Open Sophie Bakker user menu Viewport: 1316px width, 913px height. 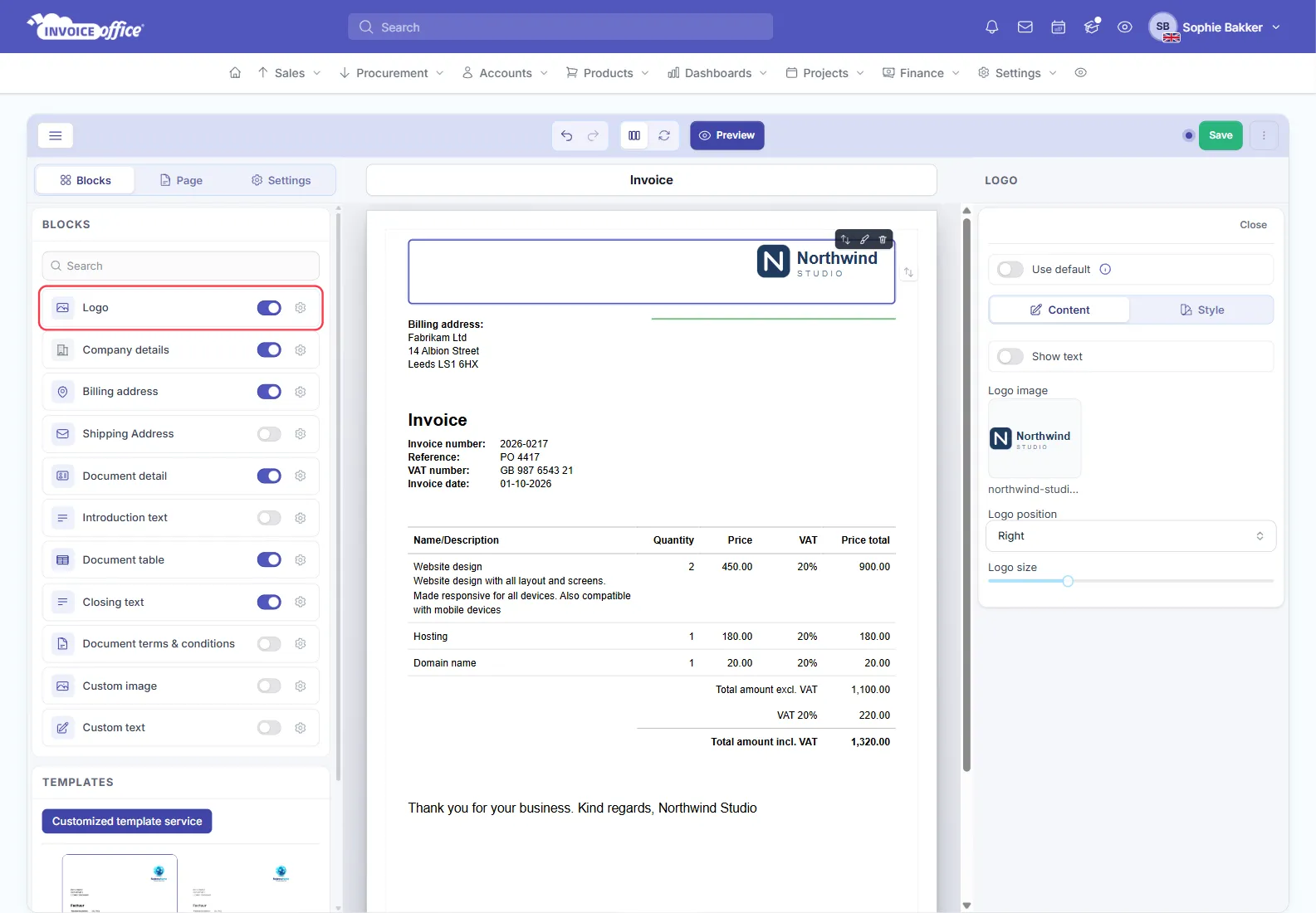click(1215, 27)
